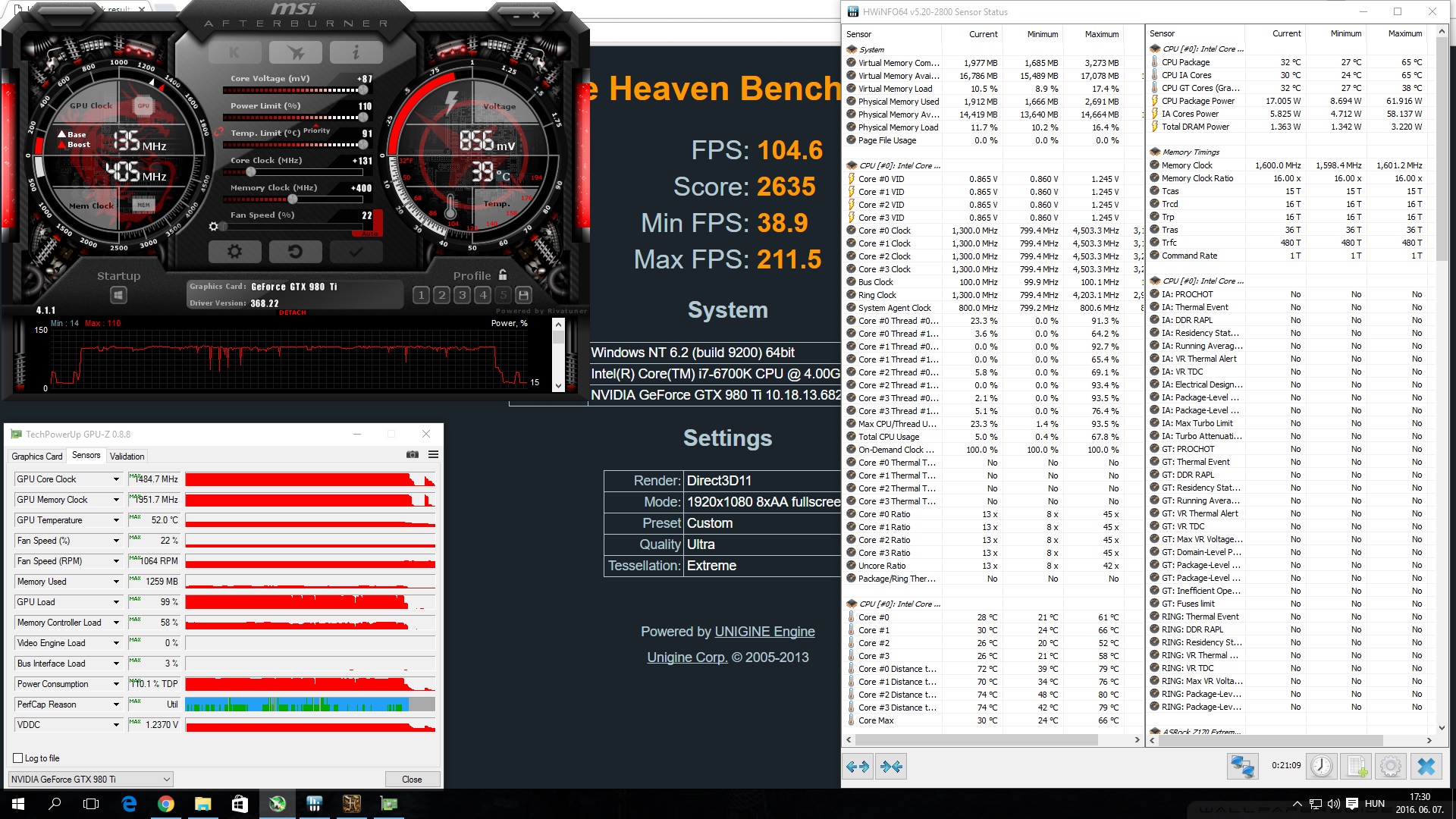Open File Explorer from the taskbar
Viewport: 1456px width, 819px height.
[202, 804]
